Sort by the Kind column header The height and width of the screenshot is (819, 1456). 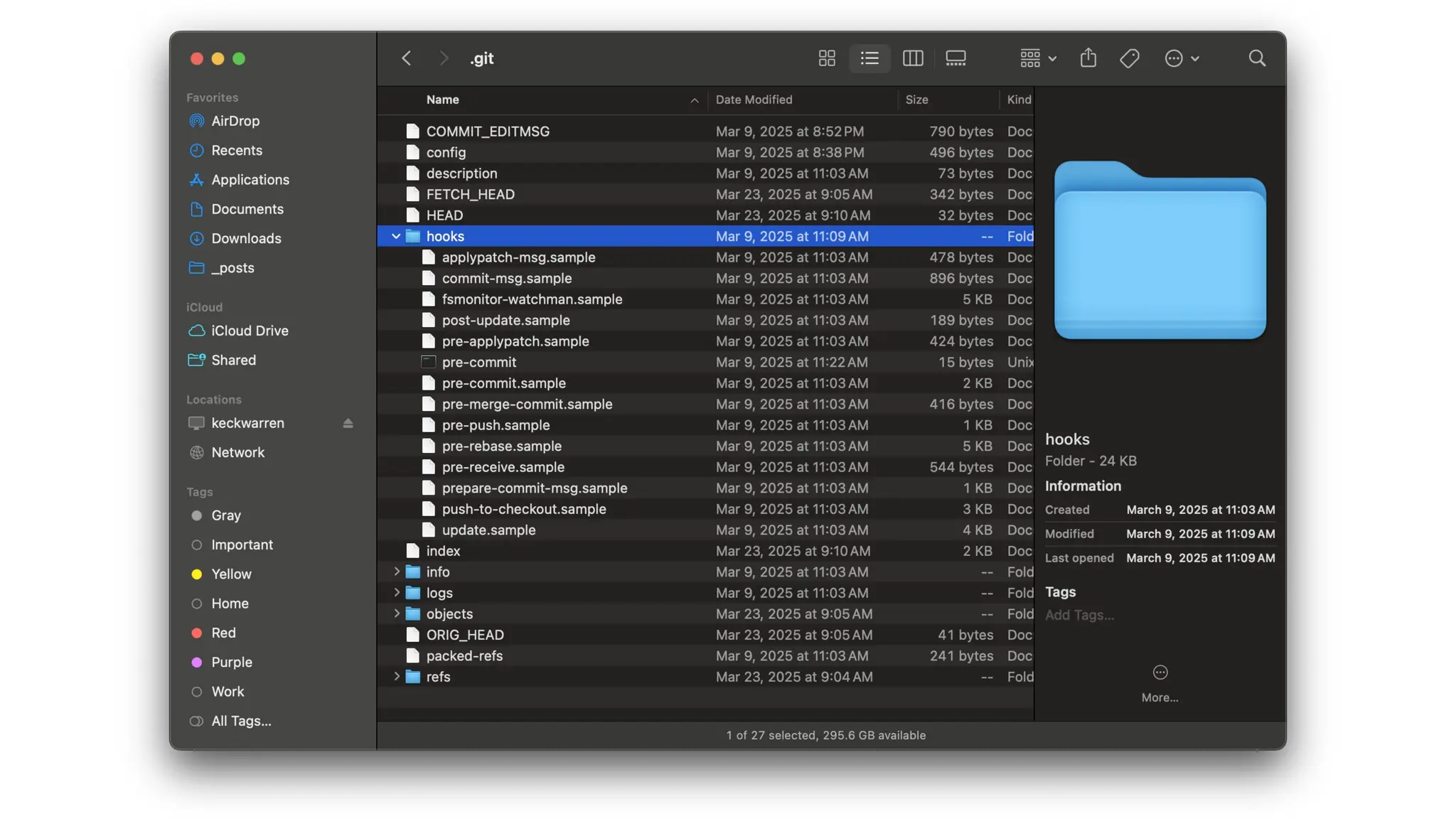coord(1017,100)
